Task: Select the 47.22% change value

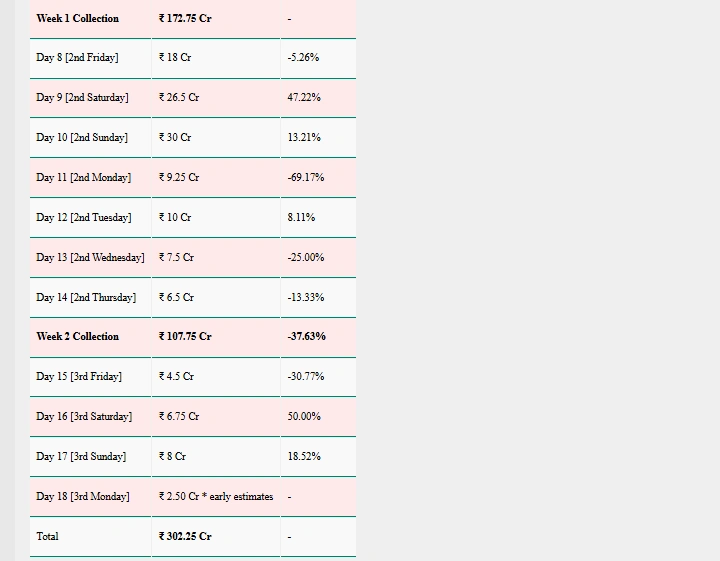Action: point(304,97)
